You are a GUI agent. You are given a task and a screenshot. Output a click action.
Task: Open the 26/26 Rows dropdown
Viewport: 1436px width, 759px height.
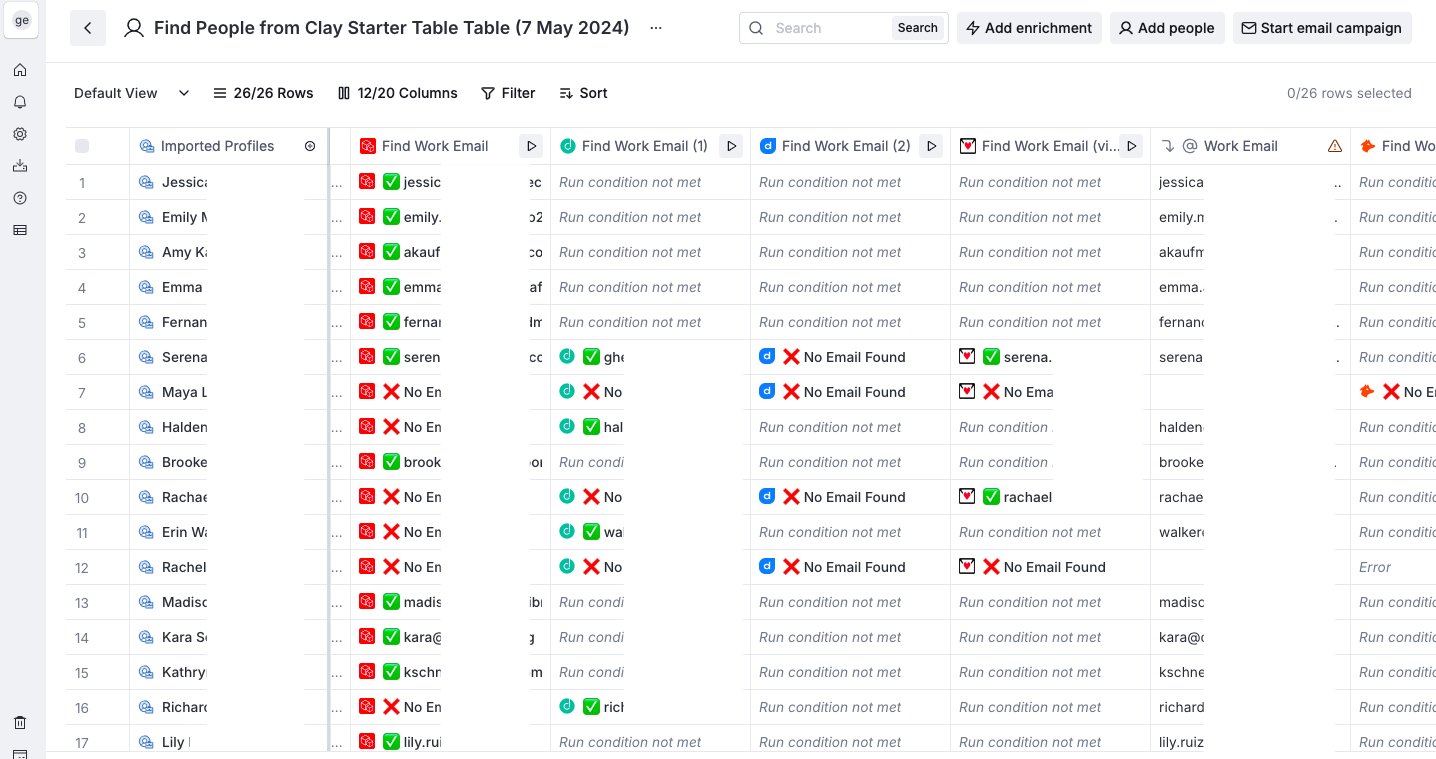tap(263, 93)
